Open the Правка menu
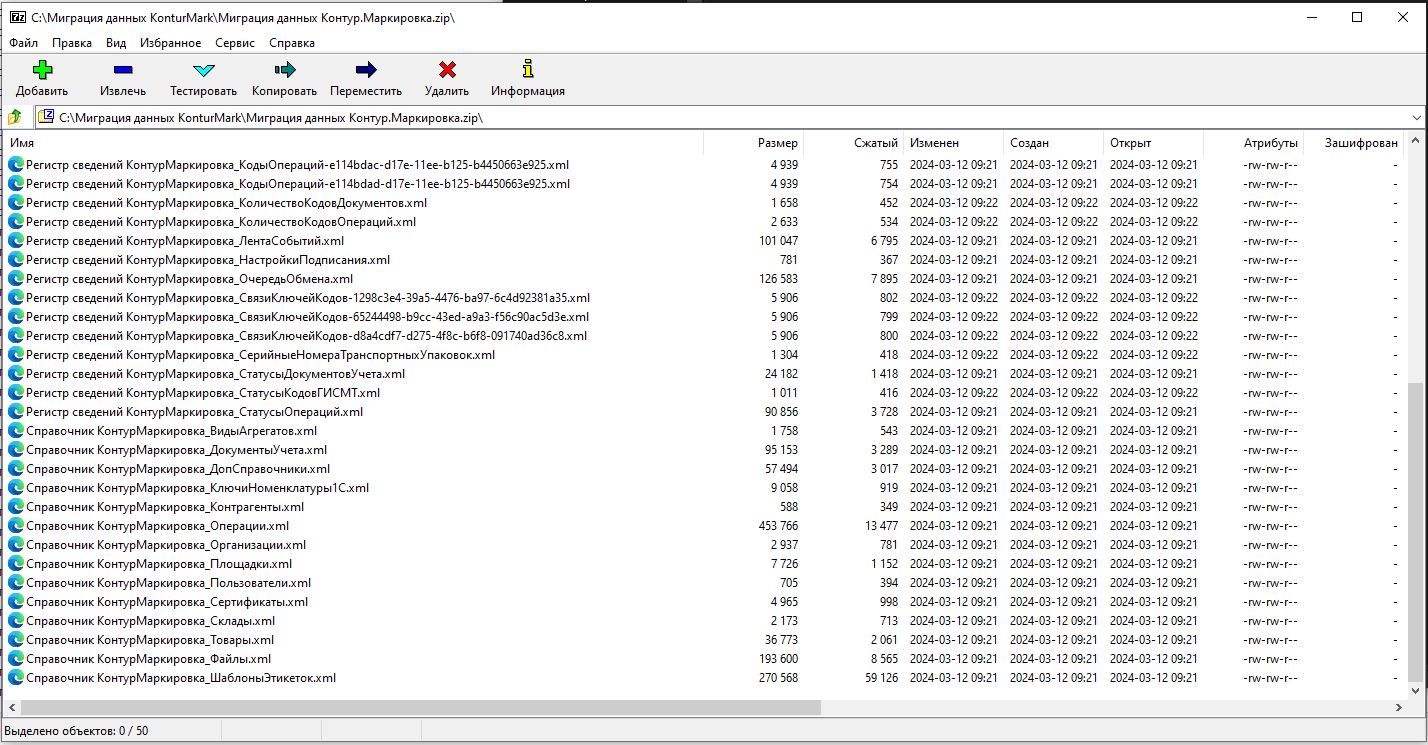The height and width of the screenshot is (745, 1428). (72, 43)
